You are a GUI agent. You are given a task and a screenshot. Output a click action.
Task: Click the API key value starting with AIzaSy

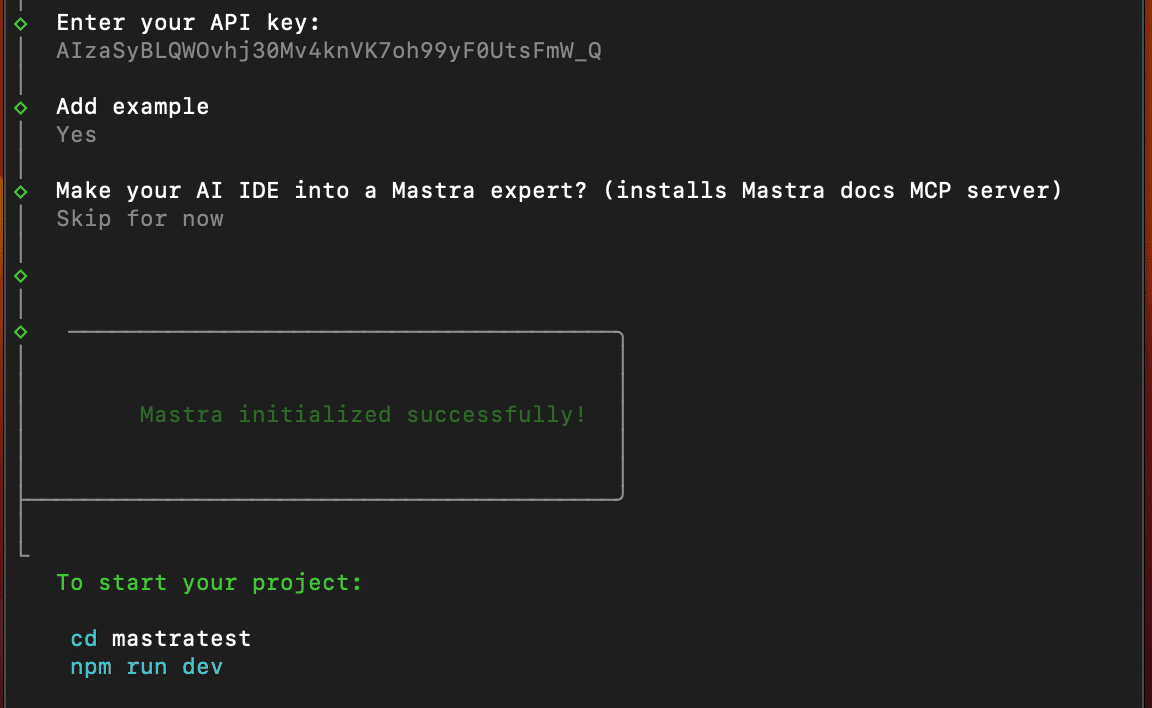click(329, 51)
